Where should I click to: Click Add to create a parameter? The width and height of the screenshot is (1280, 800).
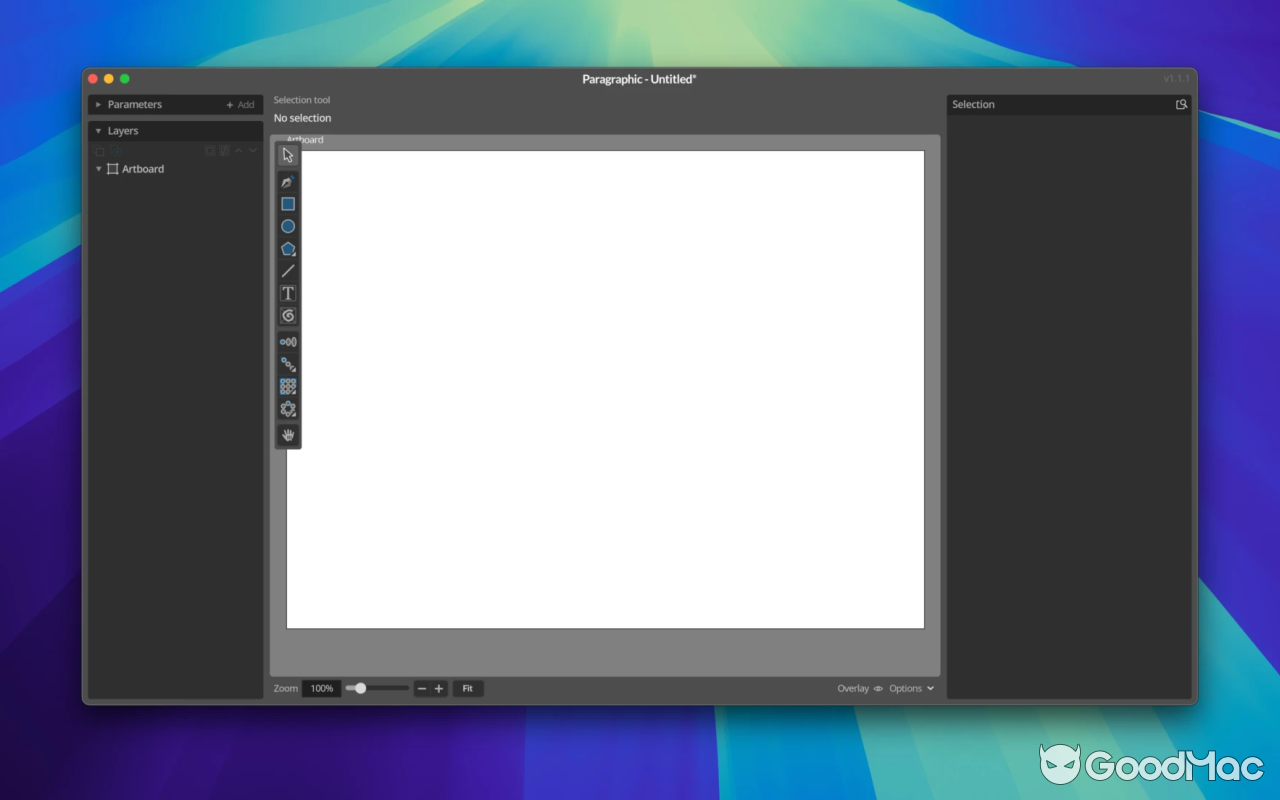click(x=240, y=104)
